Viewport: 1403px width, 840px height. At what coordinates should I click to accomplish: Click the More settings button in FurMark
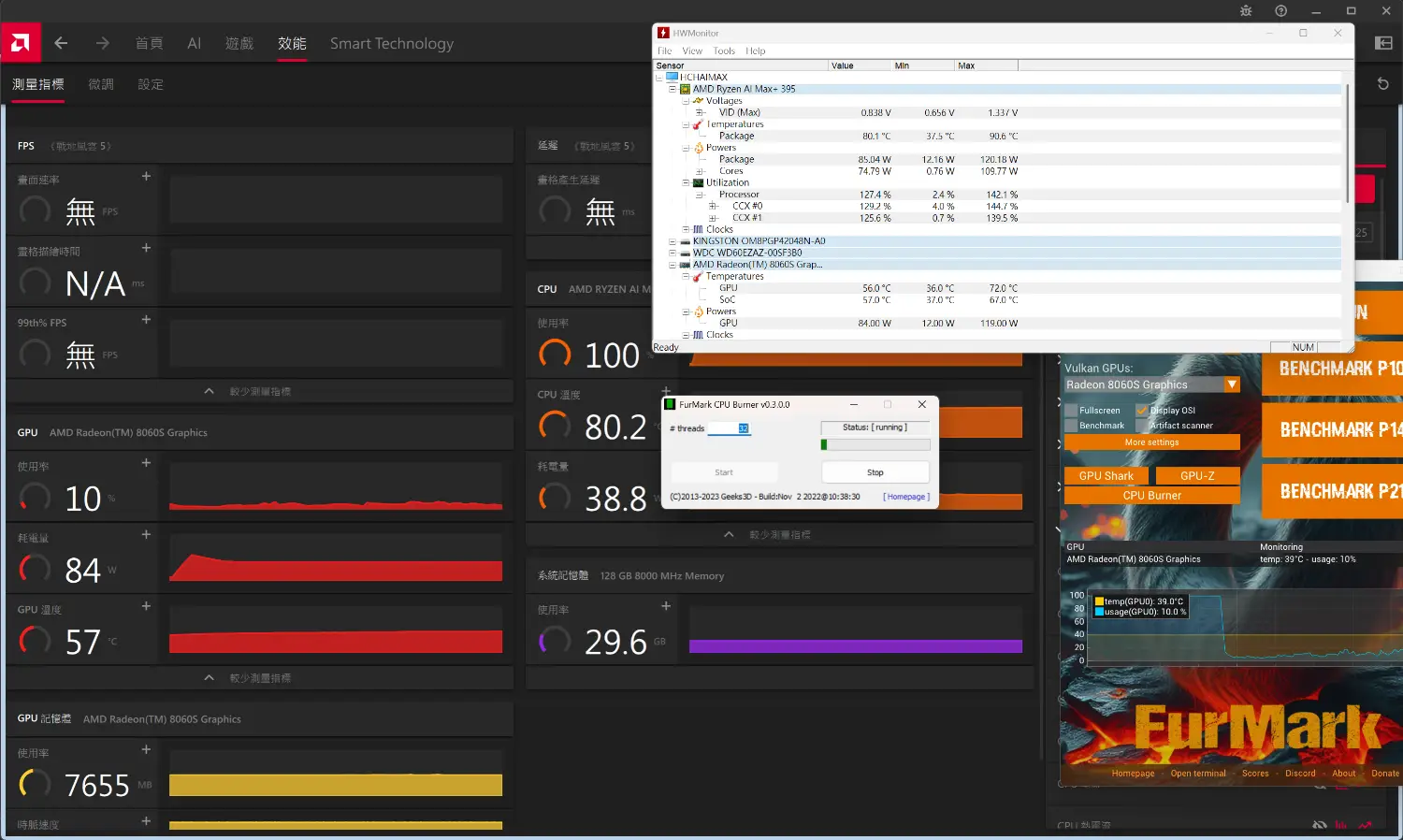(1151, 442)
